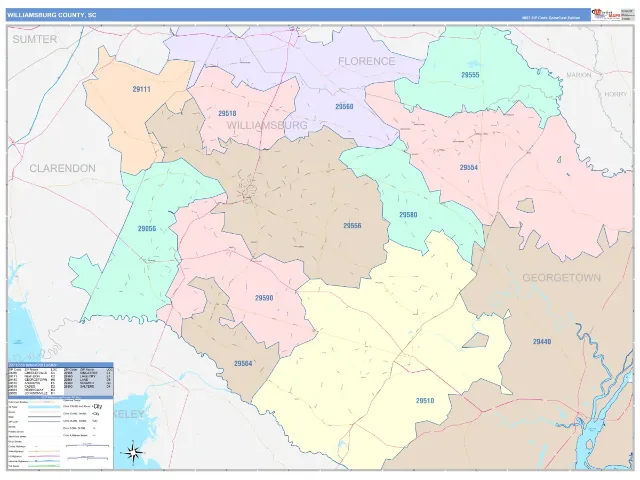Click the "WILLIAMSBURG COUNTY, SC" title text
Image resolution: width=640 pixels, height=480 pixels.
52,15
